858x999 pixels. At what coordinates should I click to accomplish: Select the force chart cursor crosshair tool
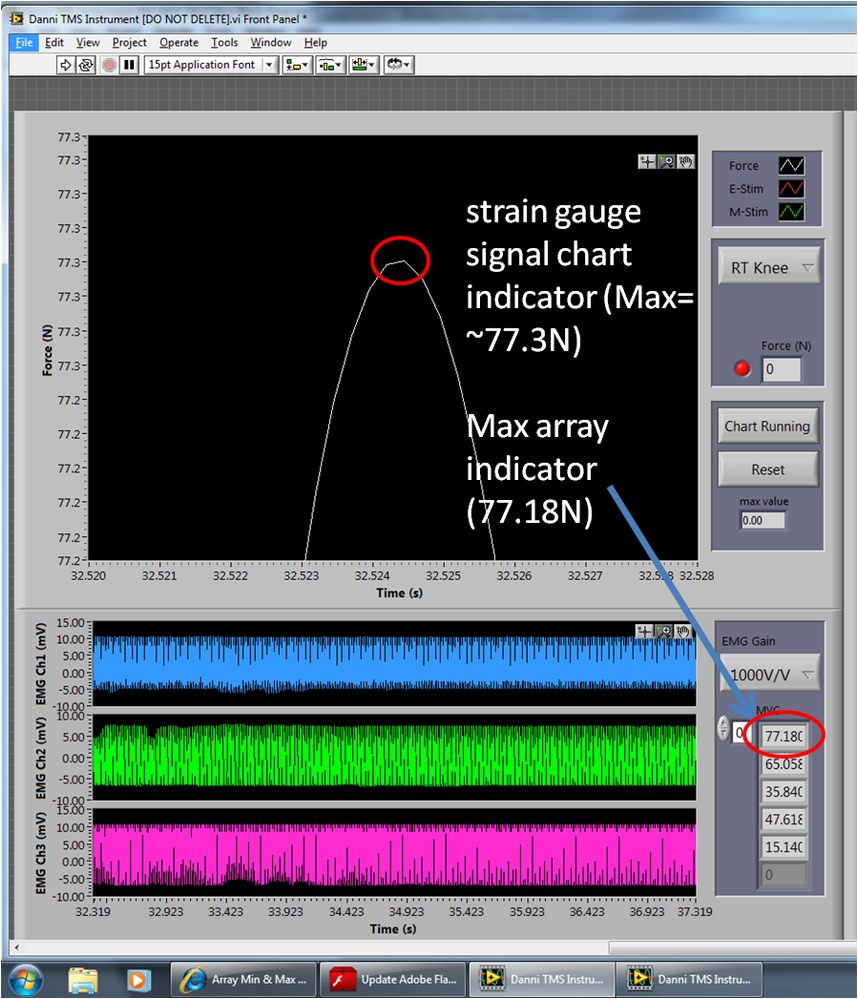pyautogui.click(x=647, y=162)
